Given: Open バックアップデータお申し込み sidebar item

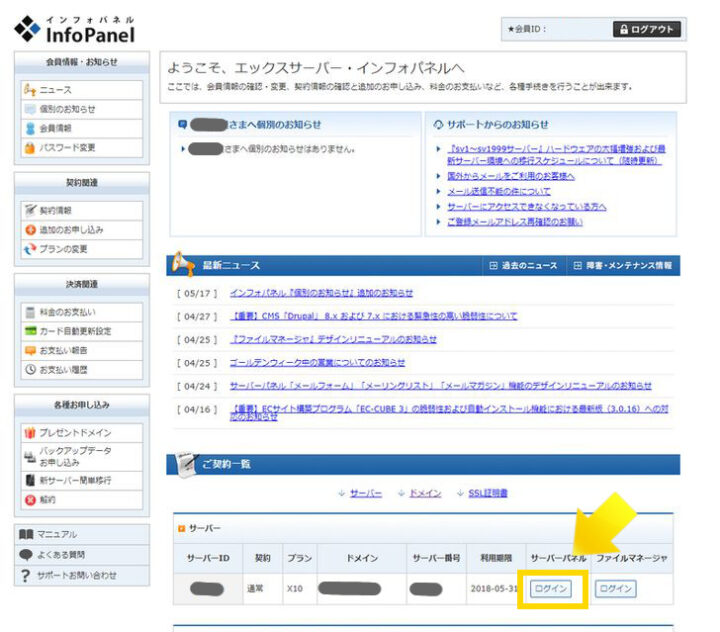Looking at the screenshot, I should 82,457.
